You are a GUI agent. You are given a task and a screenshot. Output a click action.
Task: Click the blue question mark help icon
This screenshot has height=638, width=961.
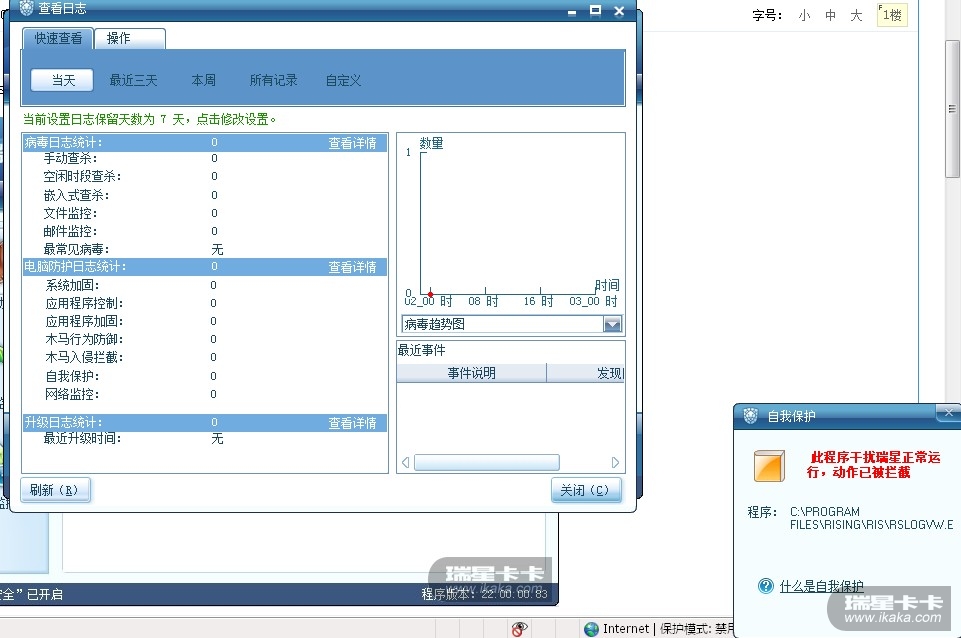(x=765, y=586)
